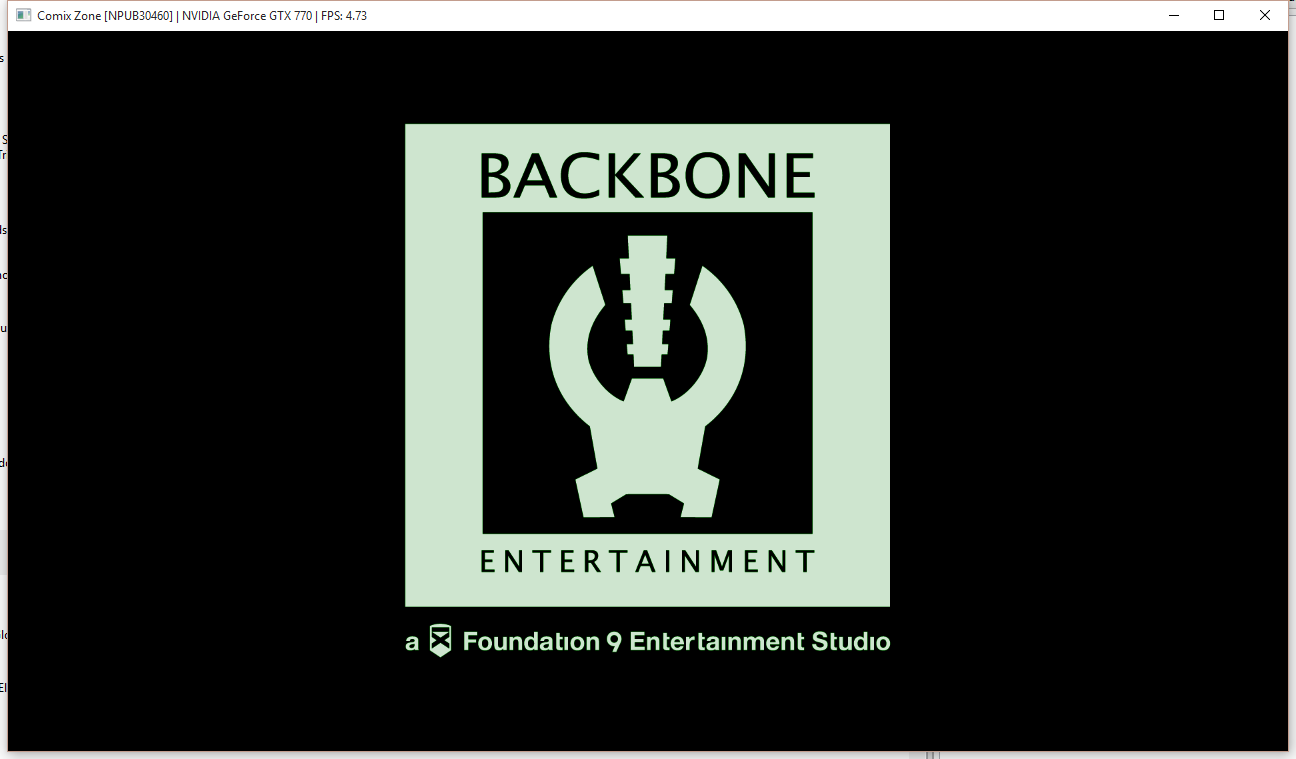Click the letter a before the shield icon
Image resolution: width=1296 pixels, height=759 pixels.
point(412,643)
